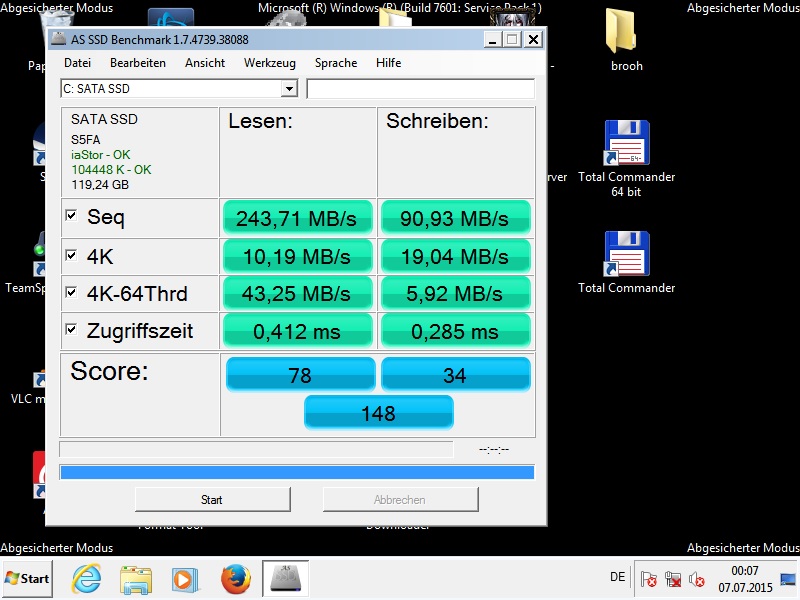
Task: Select the Total Commander desktop shortcut
Action: coord(627,263)
